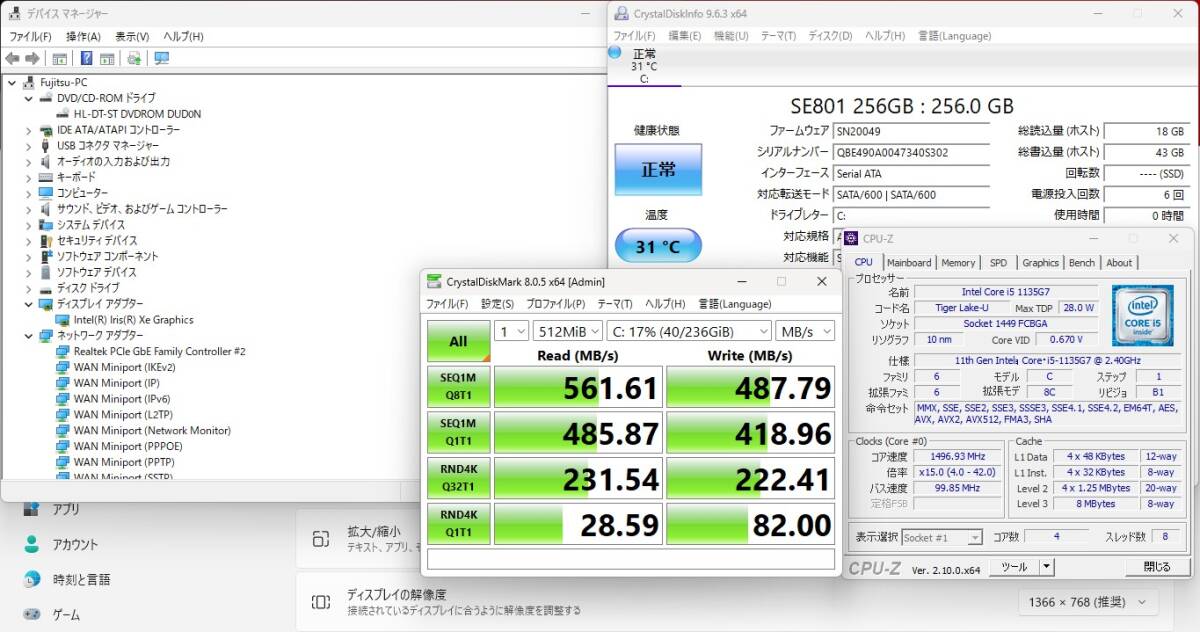
Task: Click the audio speaker category icon
Action: [46, 161]
